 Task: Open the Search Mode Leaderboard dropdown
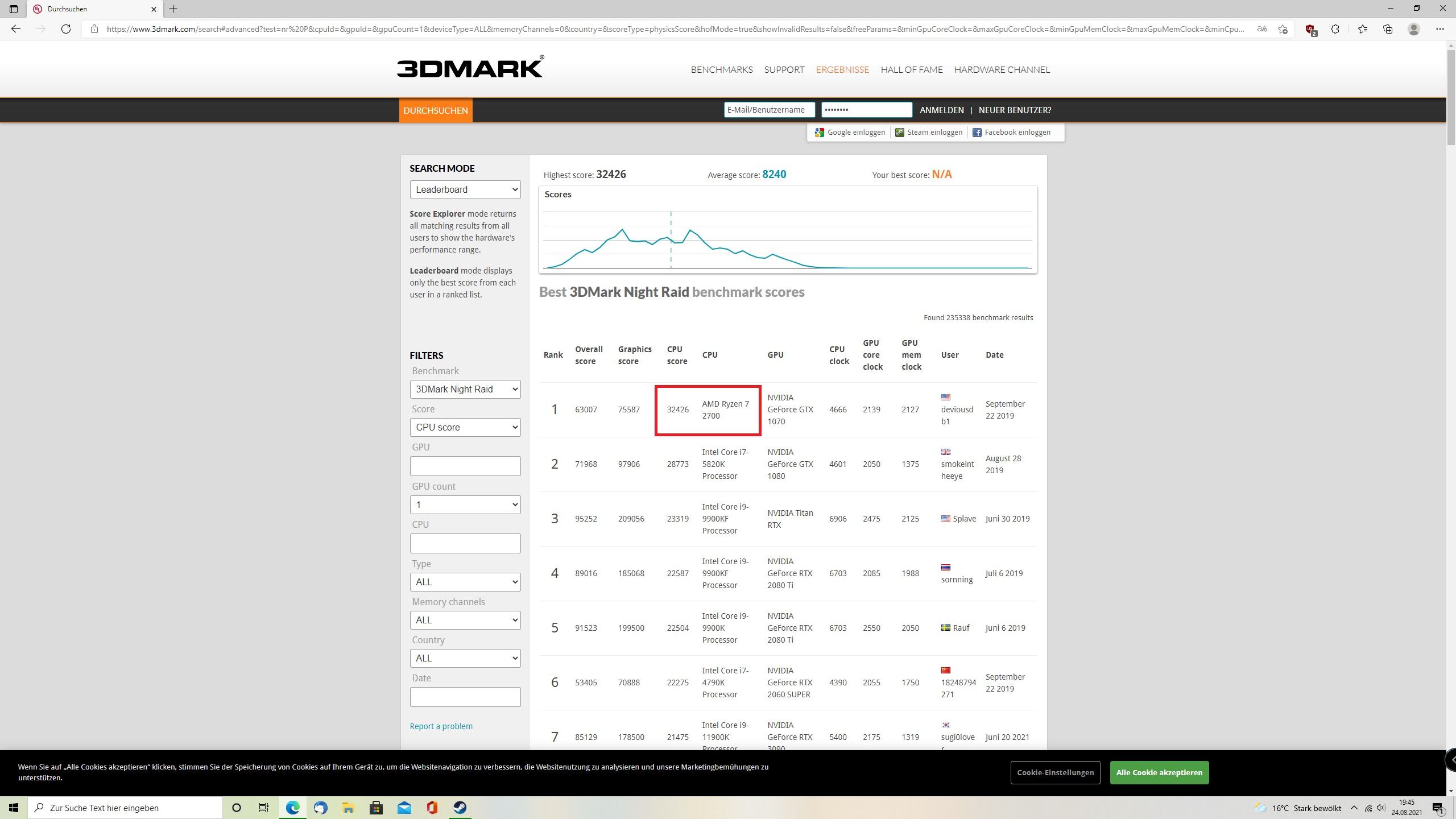(465, 190)
